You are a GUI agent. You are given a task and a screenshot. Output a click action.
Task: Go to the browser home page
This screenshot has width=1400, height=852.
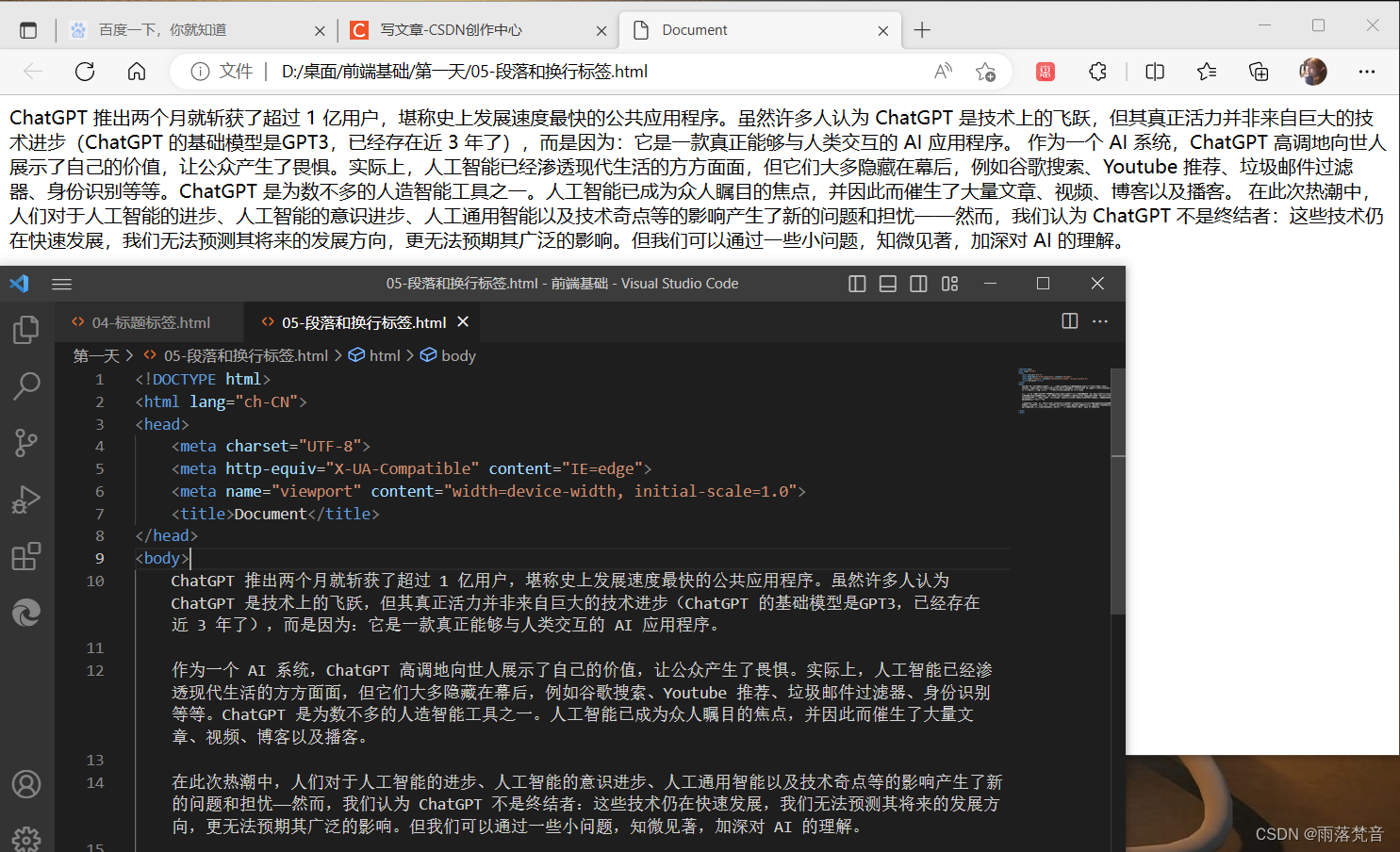coord(137,72)
